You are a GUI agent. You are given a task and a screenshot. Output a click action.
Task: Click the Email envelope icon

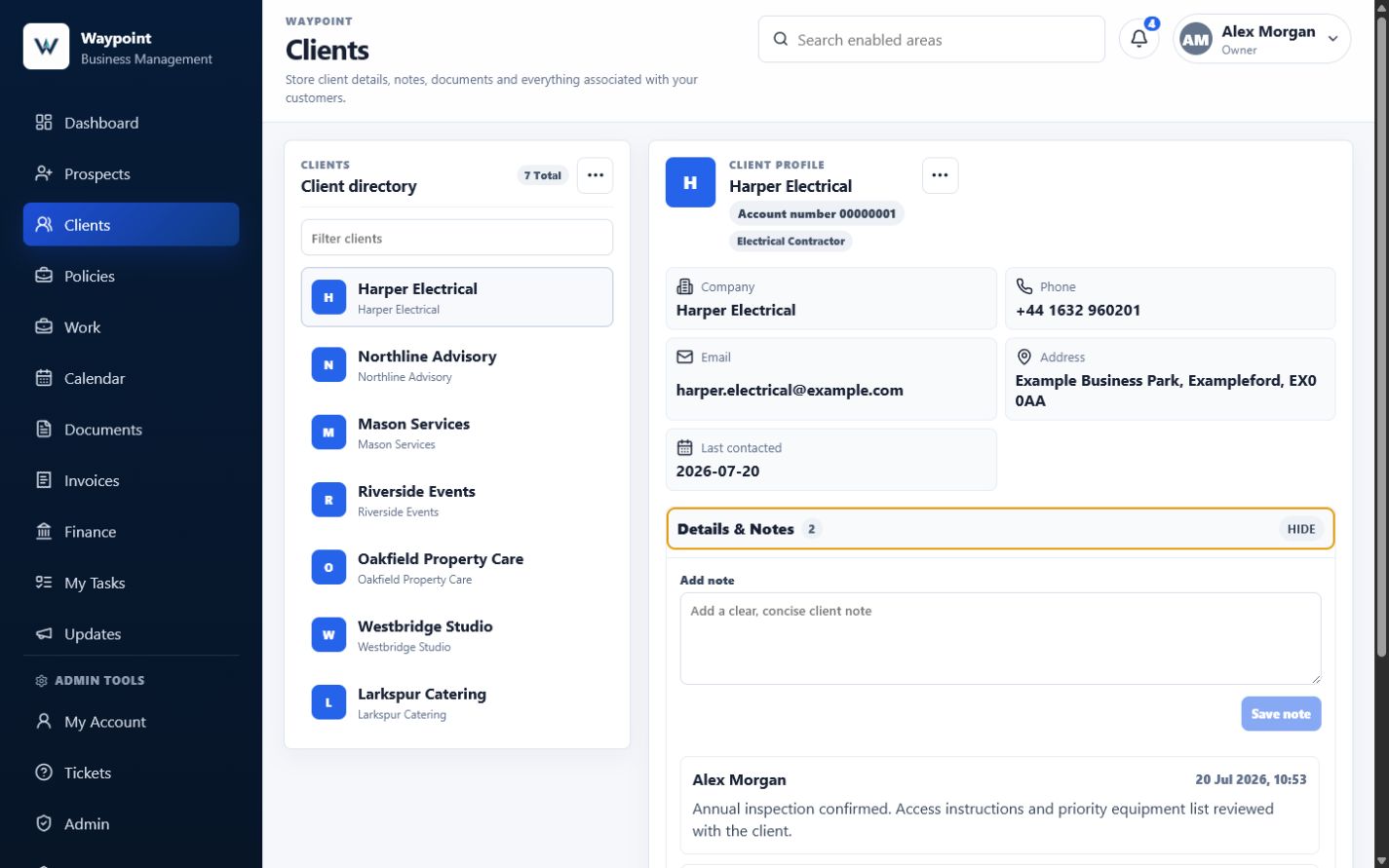pyautogui.click(x=685, y=357)
